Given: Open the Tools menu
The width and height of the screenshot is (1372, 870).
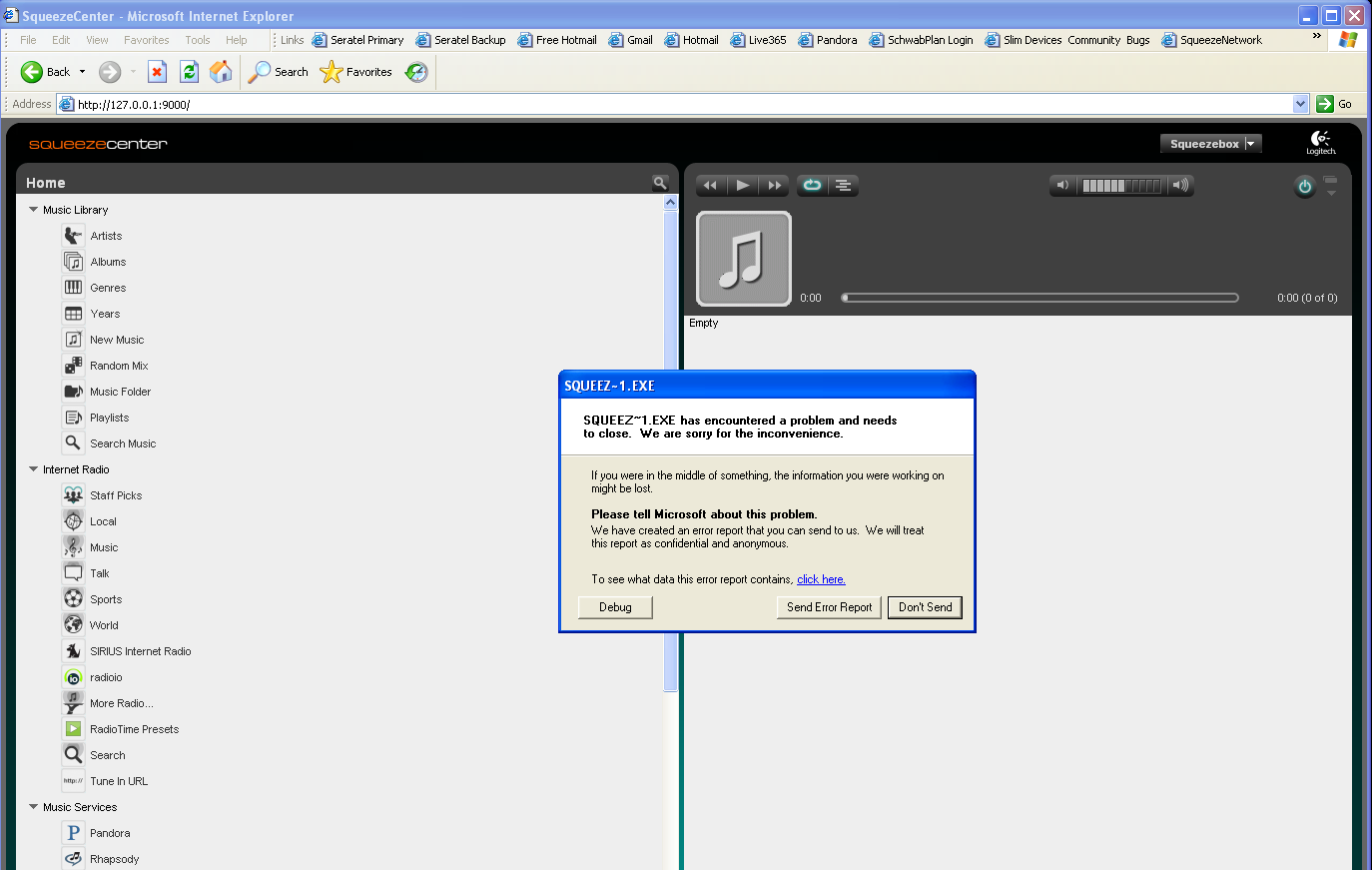Looking at the screenshot, I should coord(197,40).
